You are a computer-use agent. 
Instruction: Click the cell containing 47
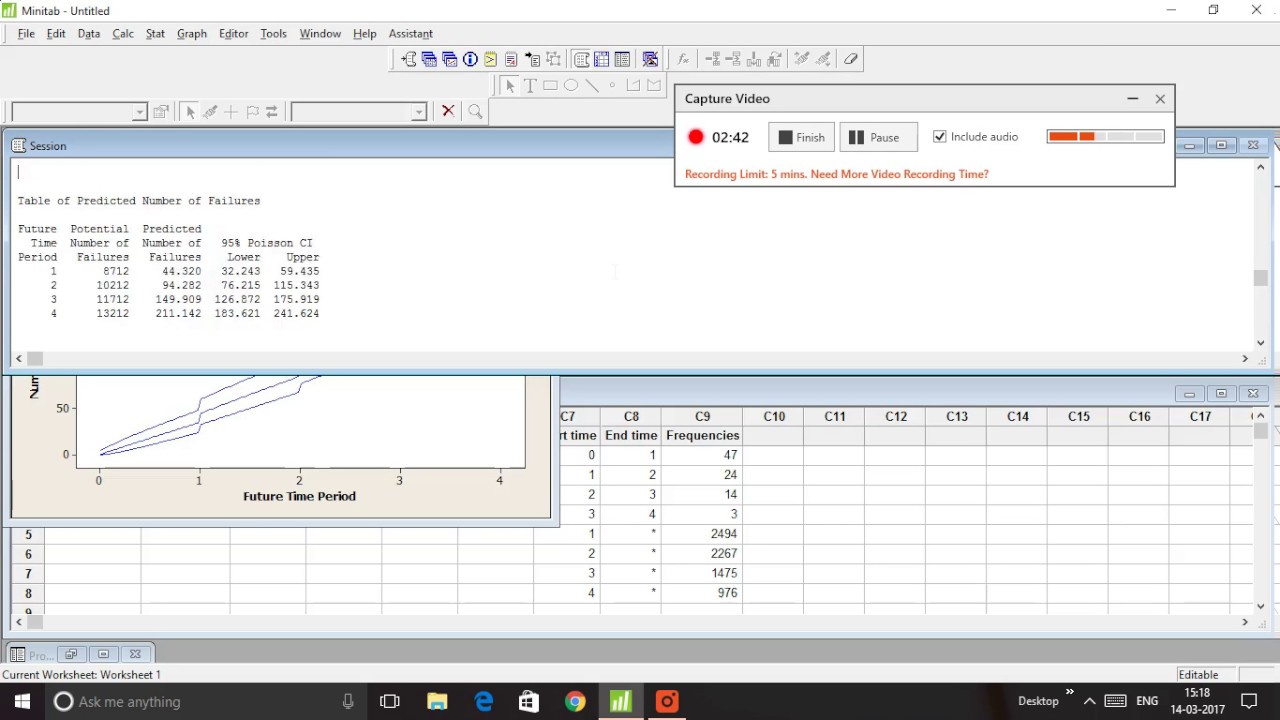point(702,455)
